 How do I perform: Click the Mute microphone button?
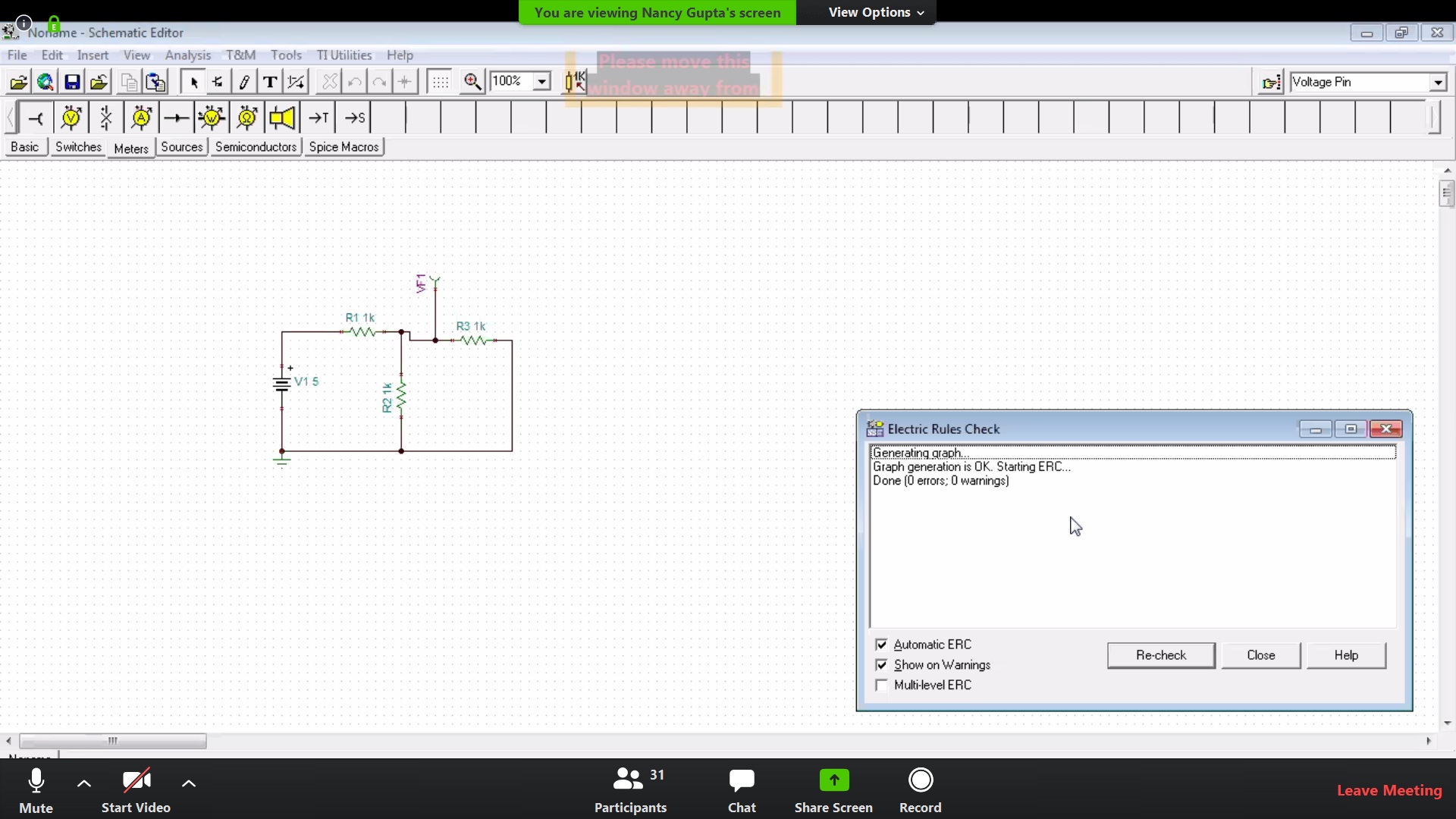[36, 790]
